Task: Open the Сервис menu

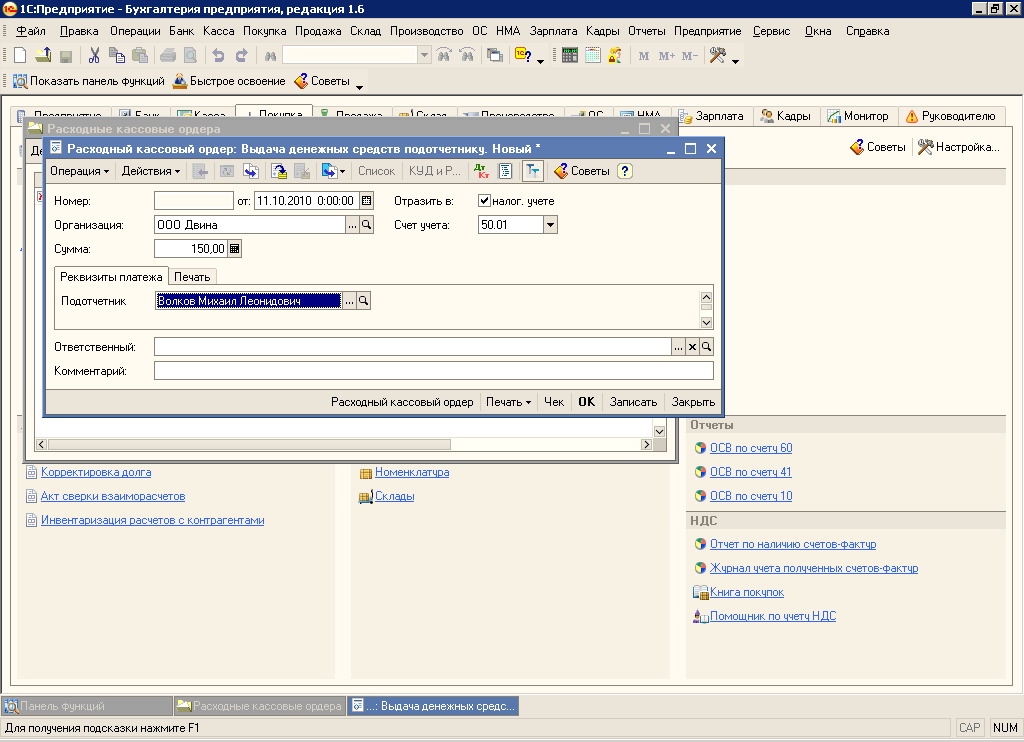Action: [771, 31]
